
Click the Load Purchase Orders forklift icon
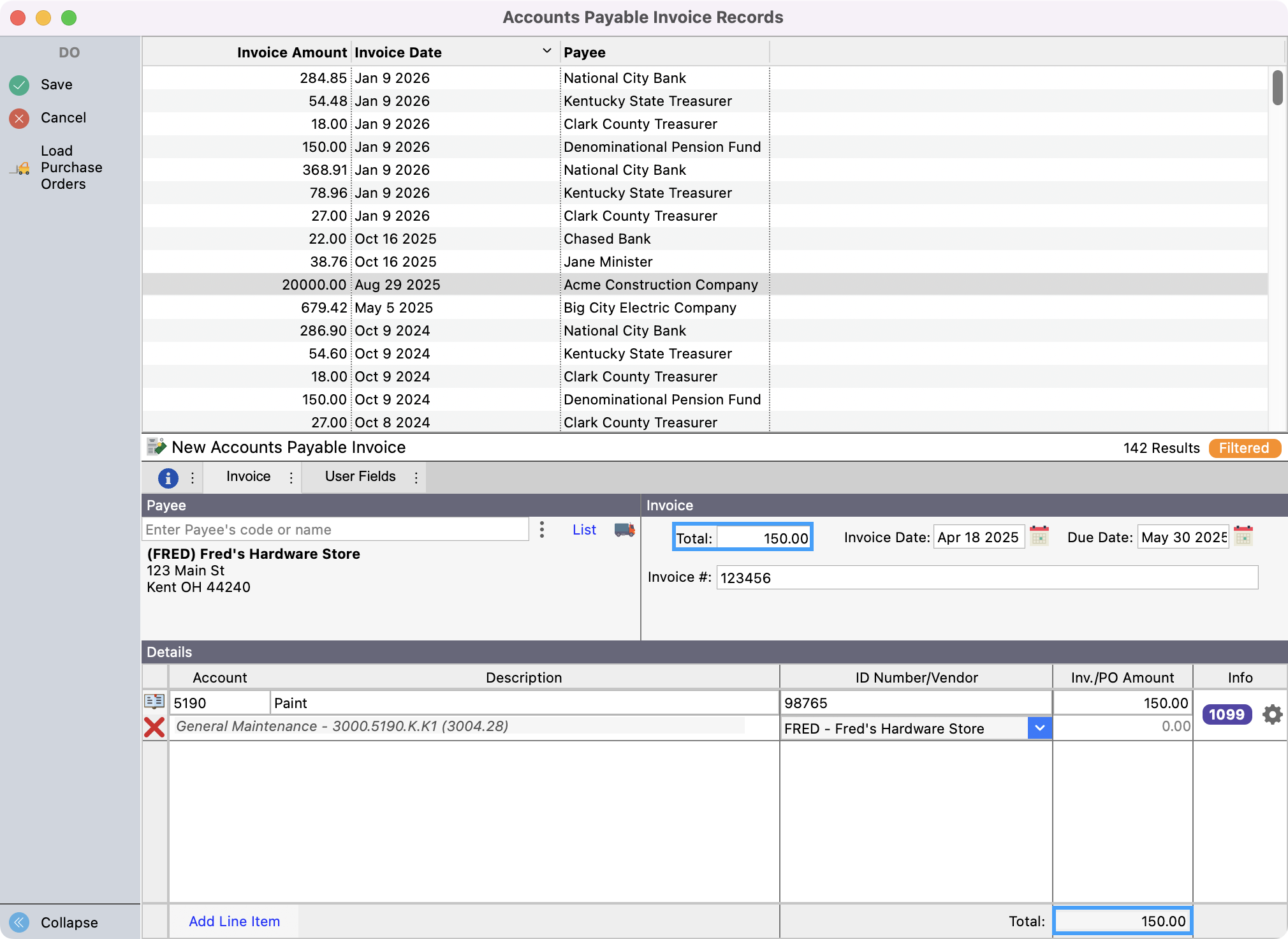pyautogui.click(x=21, y=168)
